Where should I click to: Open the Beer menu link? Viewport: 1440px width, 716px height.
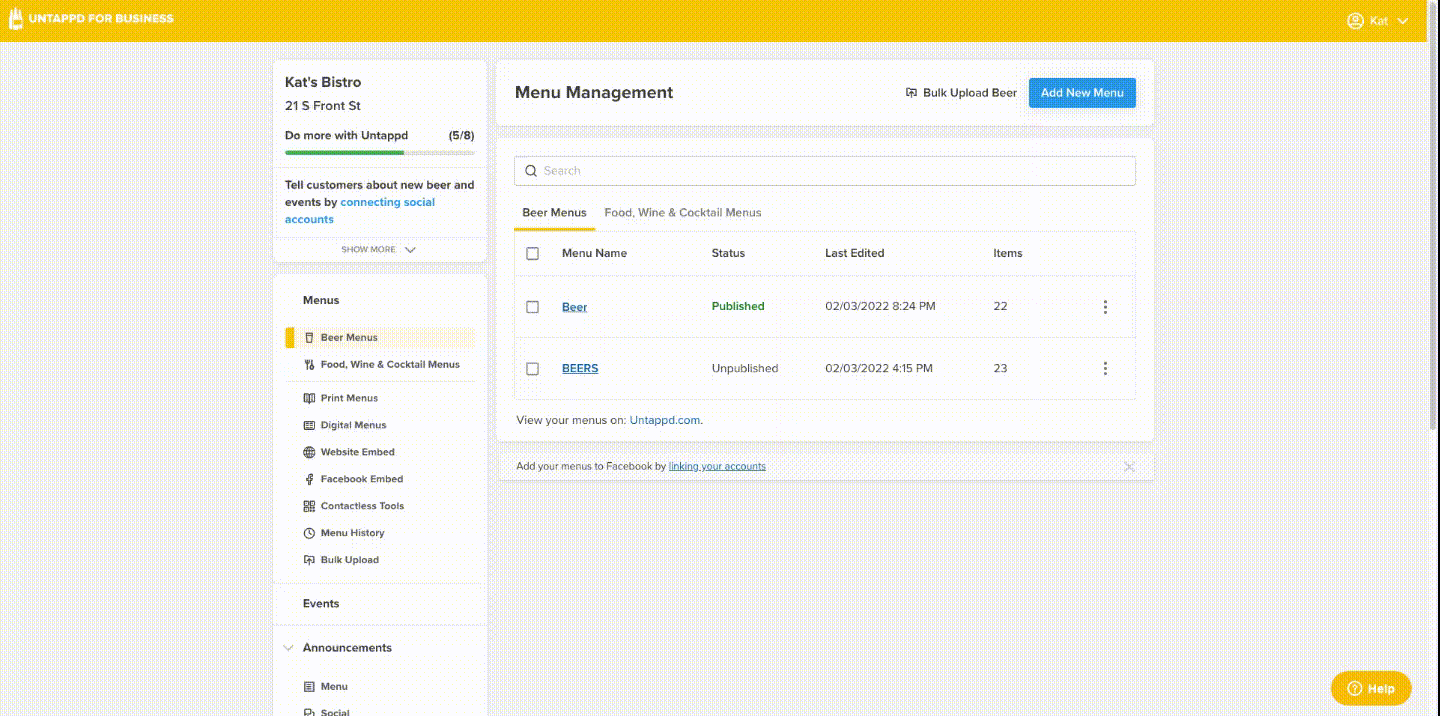point(574,307)
